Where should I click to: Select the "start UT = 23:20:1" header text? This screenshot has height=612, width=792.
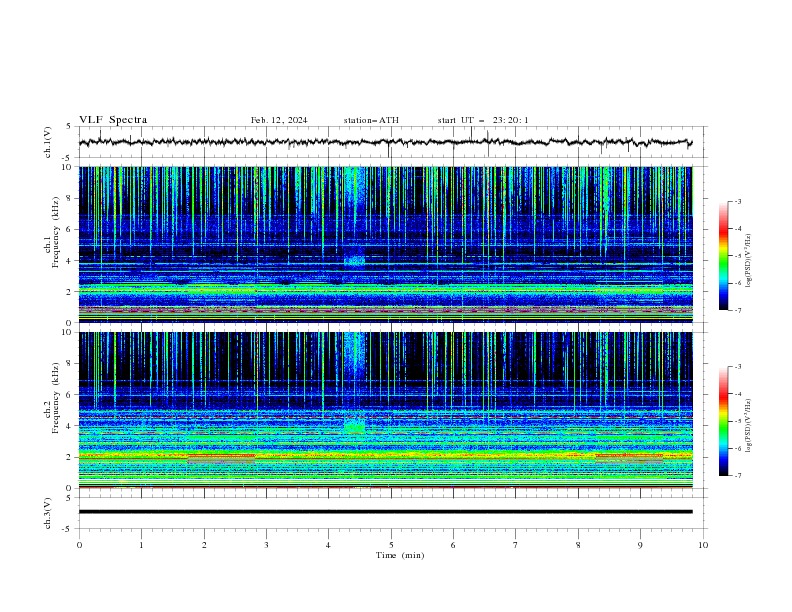pyautogui.click(x=483, y=120)
